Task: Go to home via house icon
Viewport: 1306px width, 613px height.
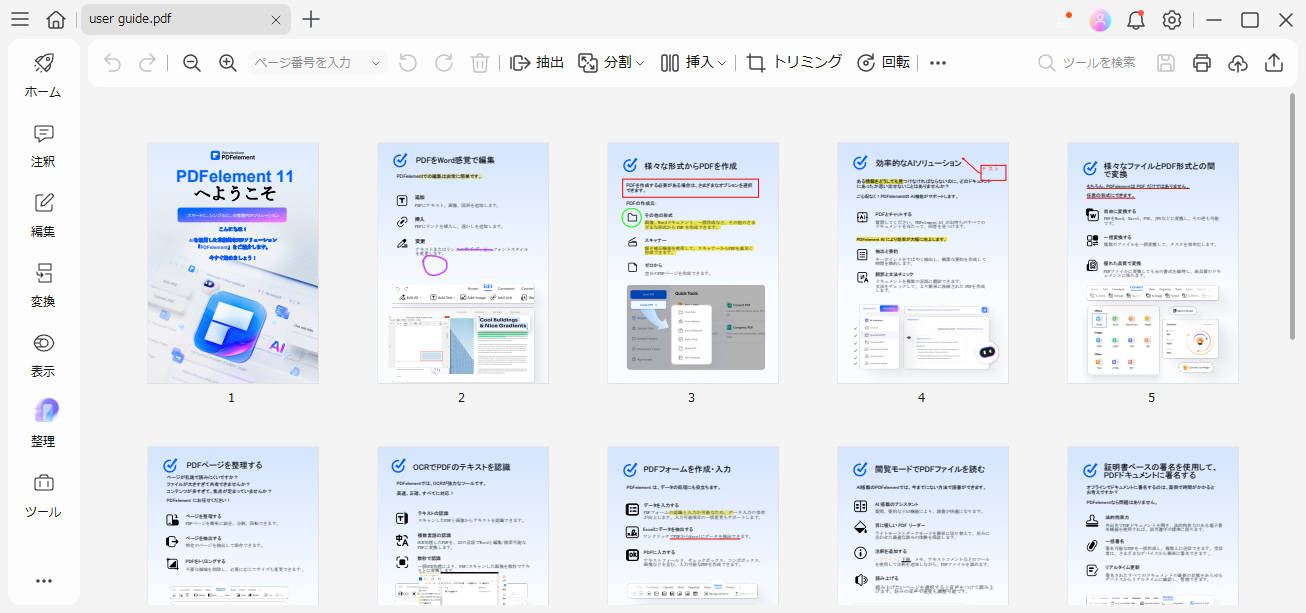Action: click(x=56, y=20)
